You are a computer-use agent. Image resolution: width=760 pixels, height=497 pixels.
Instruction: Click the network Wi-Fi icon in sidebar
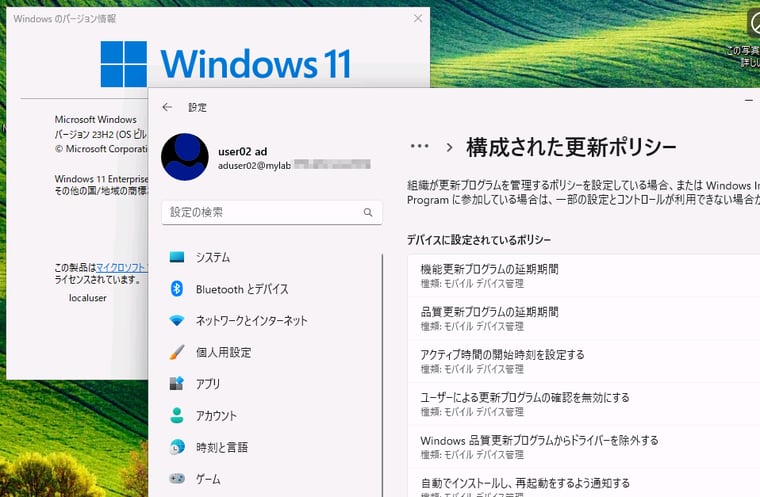[x=177, y=321]
